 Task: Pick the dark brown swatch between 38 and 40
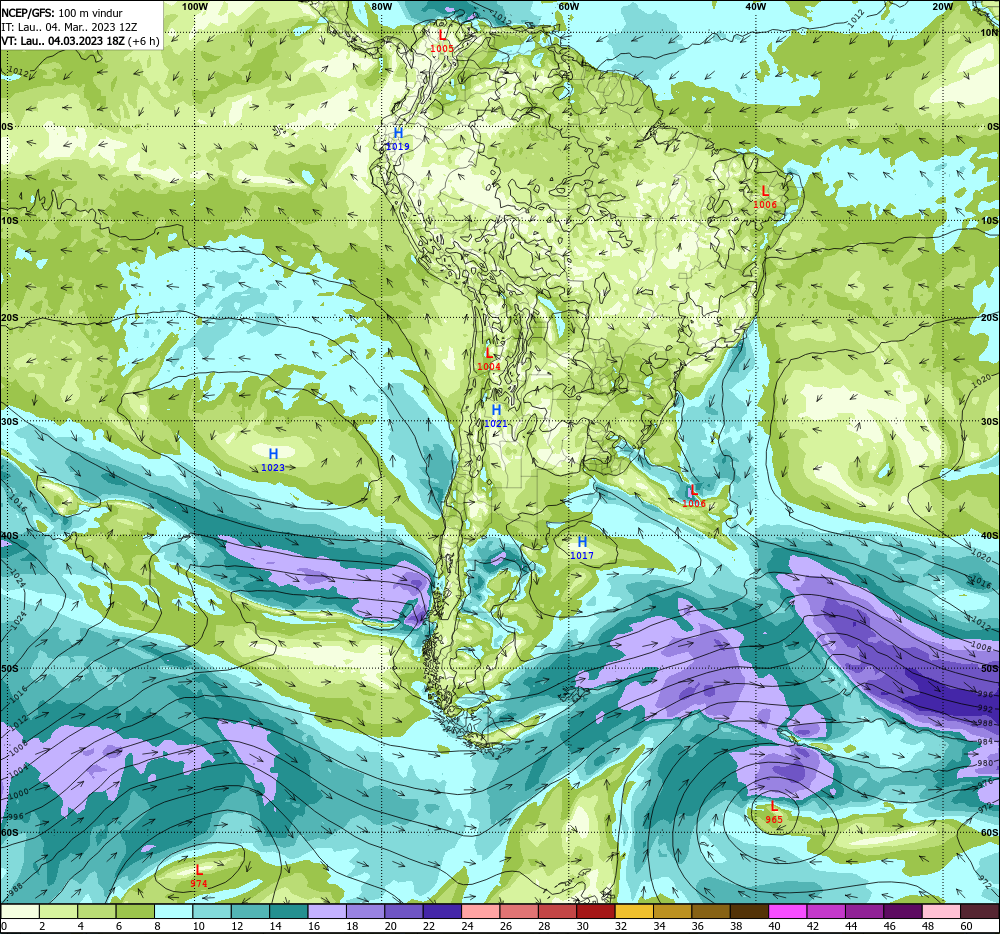[x=749, y=911]
